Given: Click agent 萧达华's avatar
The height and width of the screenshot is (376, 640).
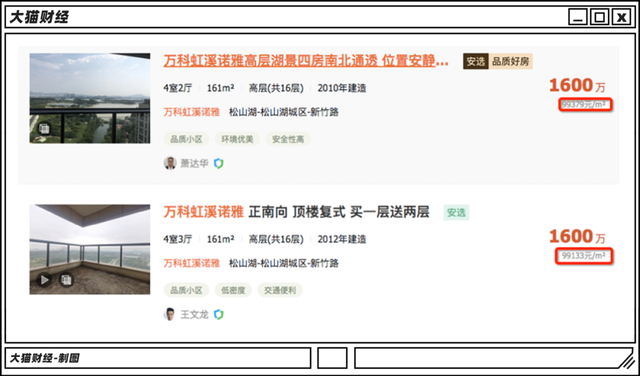Looking at the screenshot, I should coord(170,163).
